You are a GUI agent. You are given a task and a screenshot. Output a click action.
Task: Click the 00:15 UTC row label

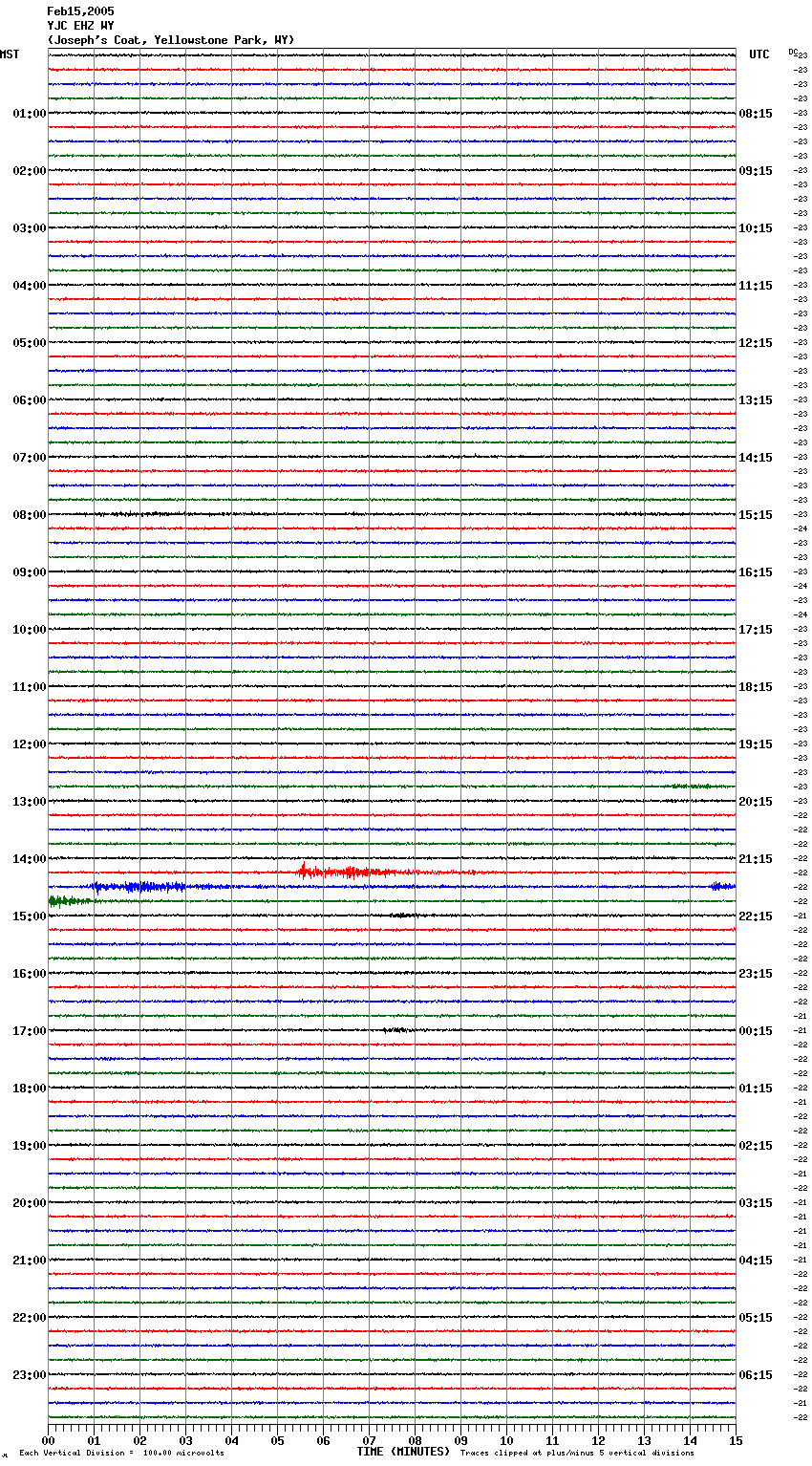[756, 1031]
